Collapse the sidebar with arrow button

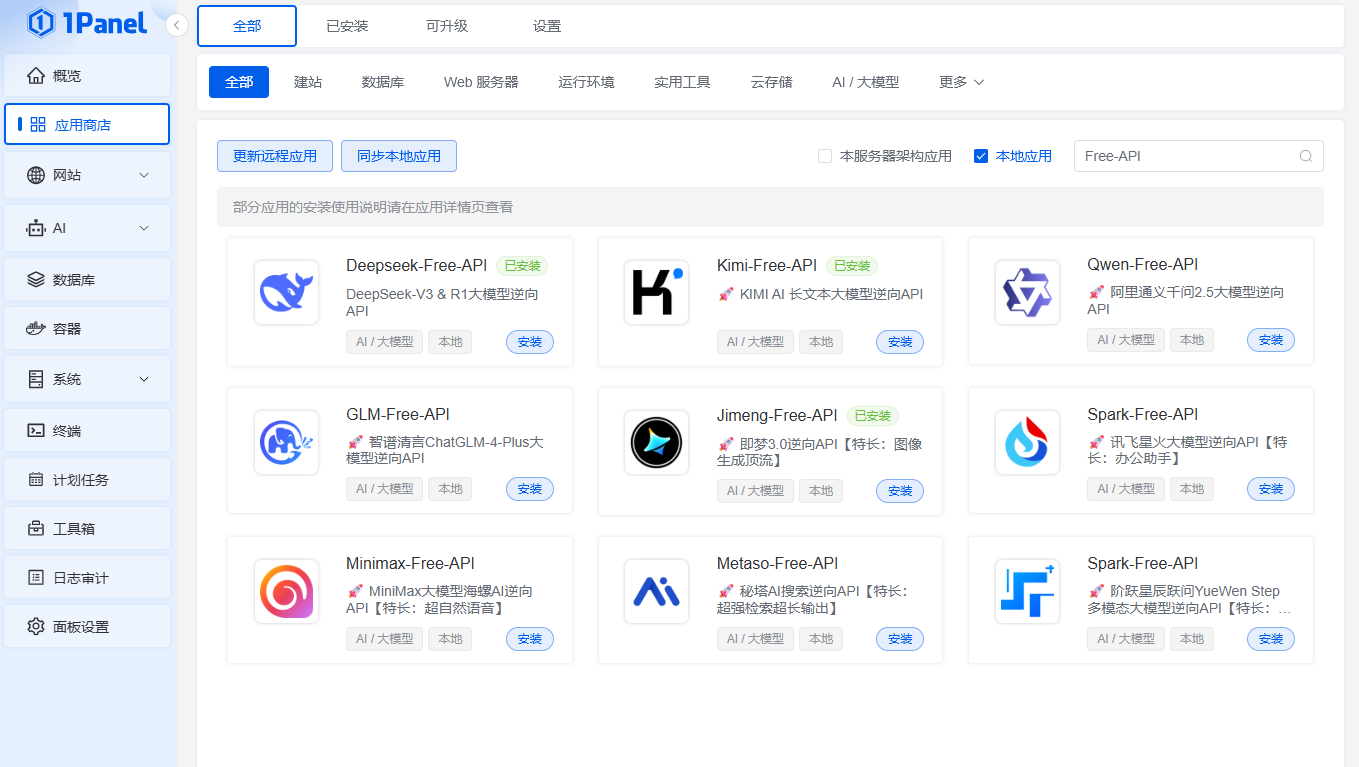[177, 25]
